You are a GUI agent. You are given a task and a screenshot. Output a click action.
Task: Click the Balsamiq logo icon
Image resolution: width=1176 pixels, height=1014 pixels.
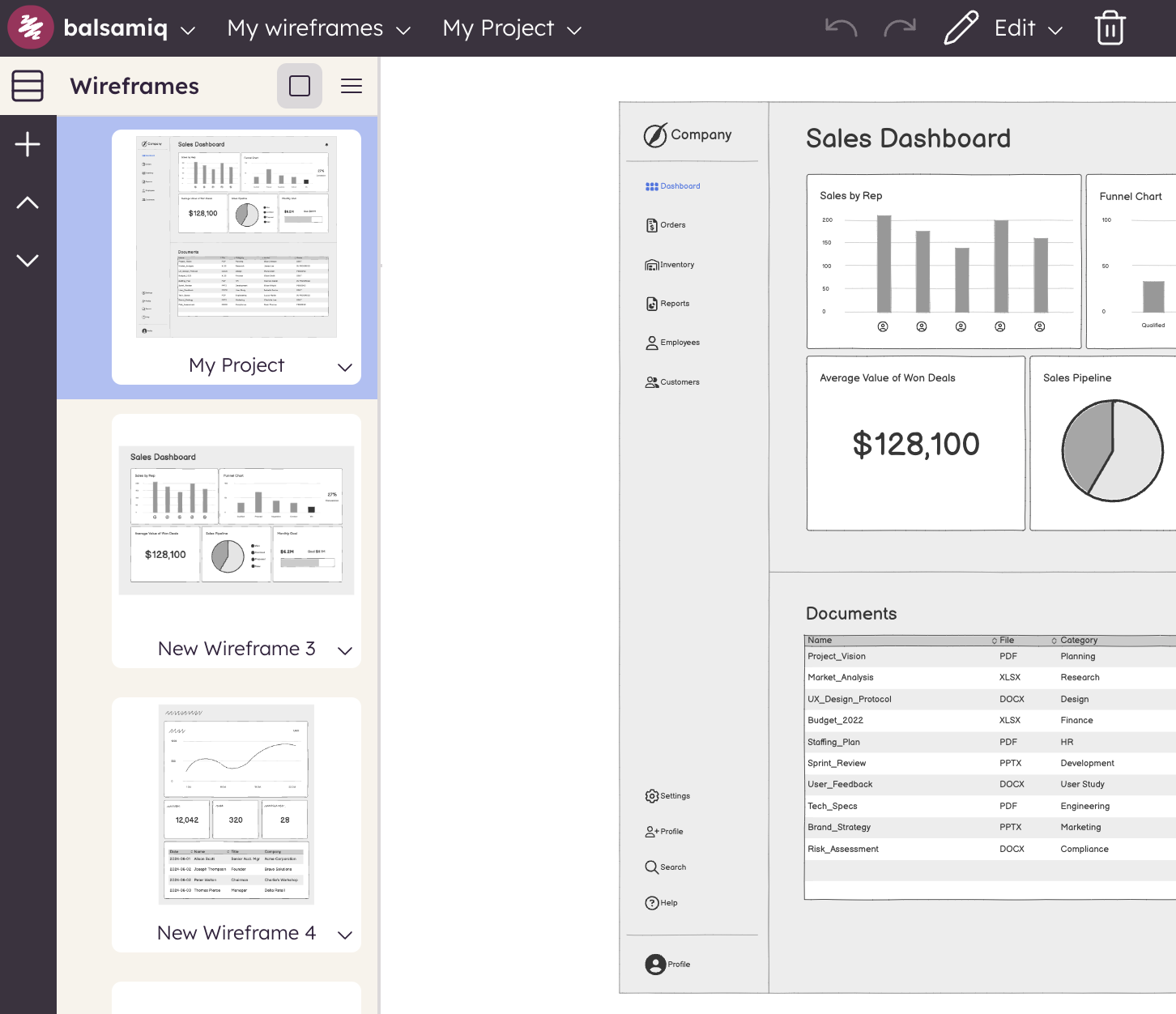point(30,28)
